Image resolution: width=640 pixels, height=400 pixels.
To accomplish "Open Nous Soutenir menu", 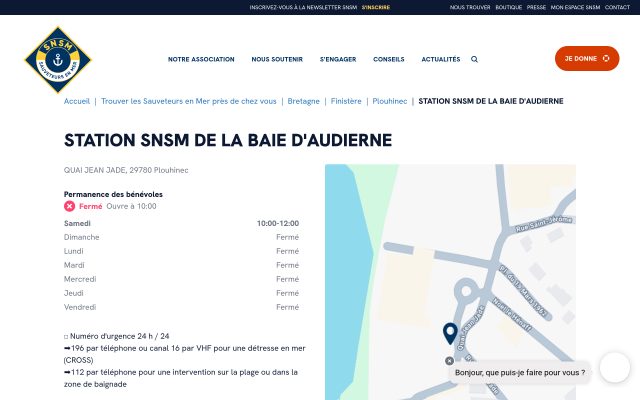I will pos(277,59).
